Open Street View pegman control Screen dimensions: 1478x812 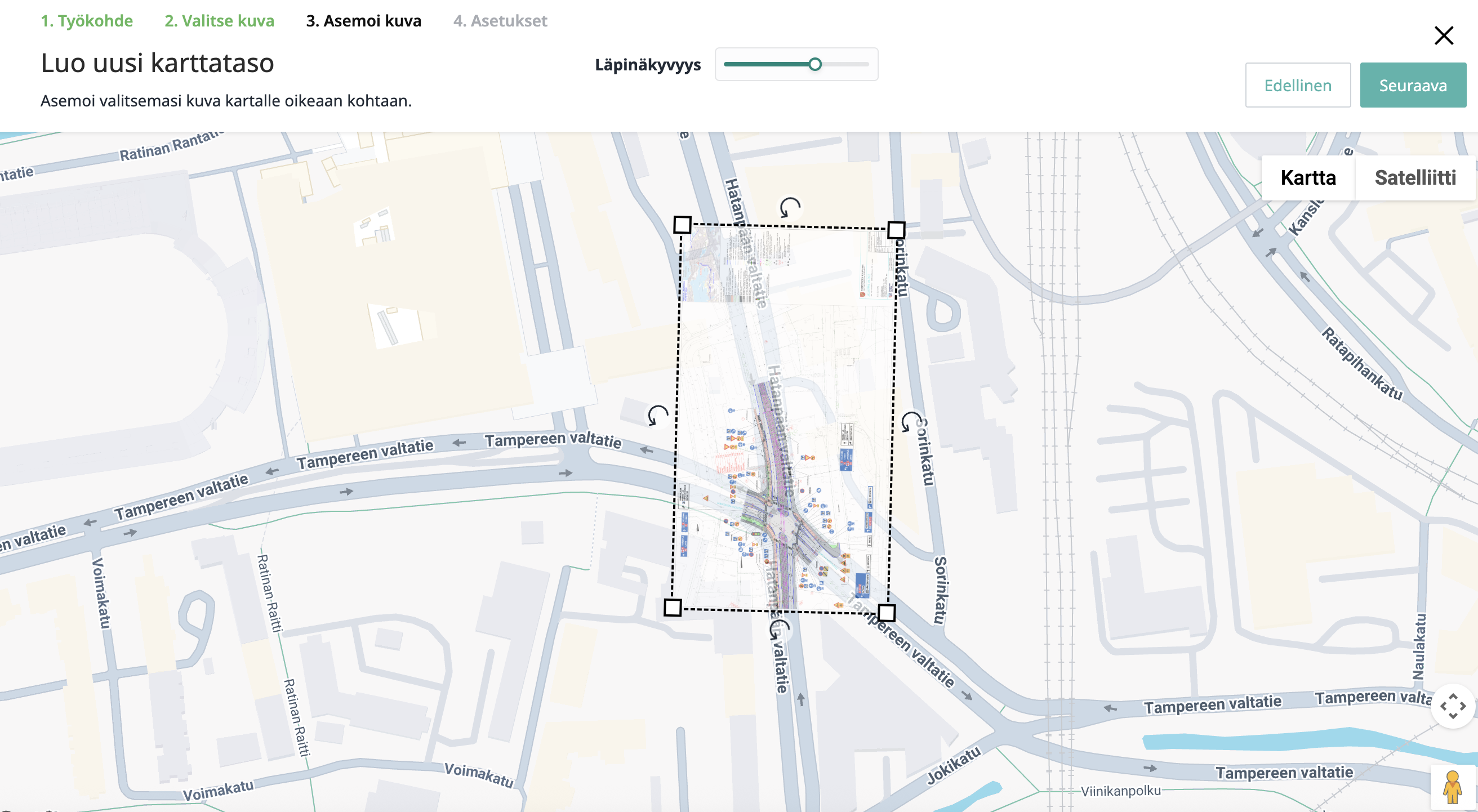pos(1452,787)
